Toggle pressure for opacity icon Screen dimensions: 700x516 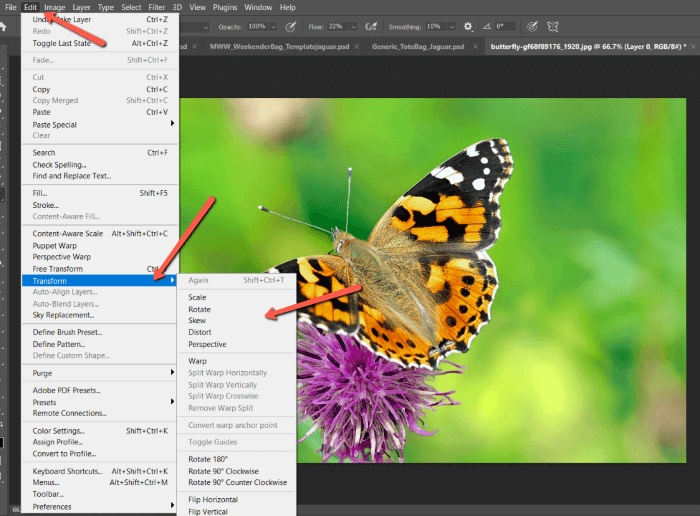(290, 26)
